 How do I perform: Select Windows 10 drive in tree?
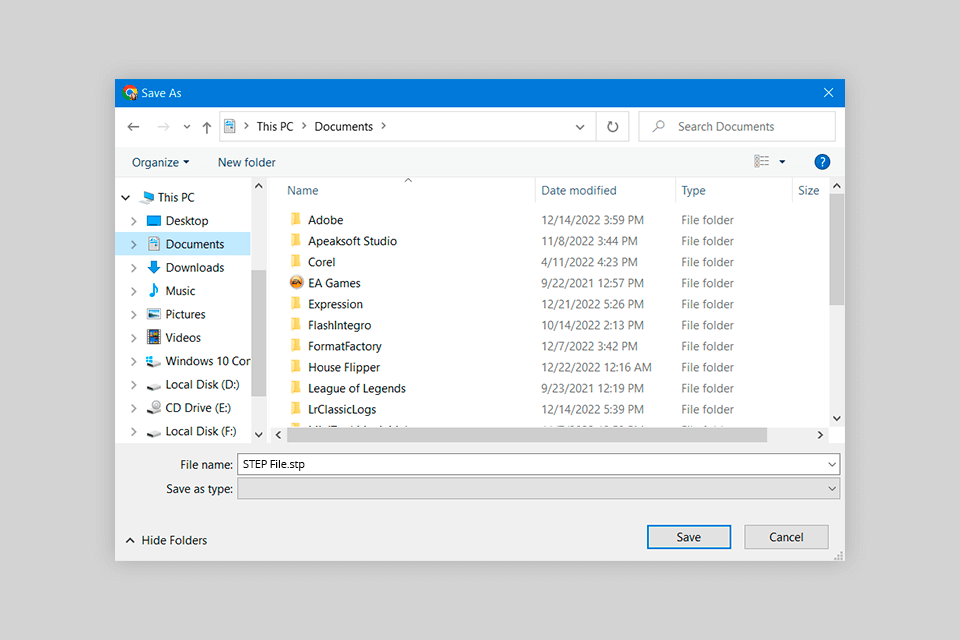point(208,361)
